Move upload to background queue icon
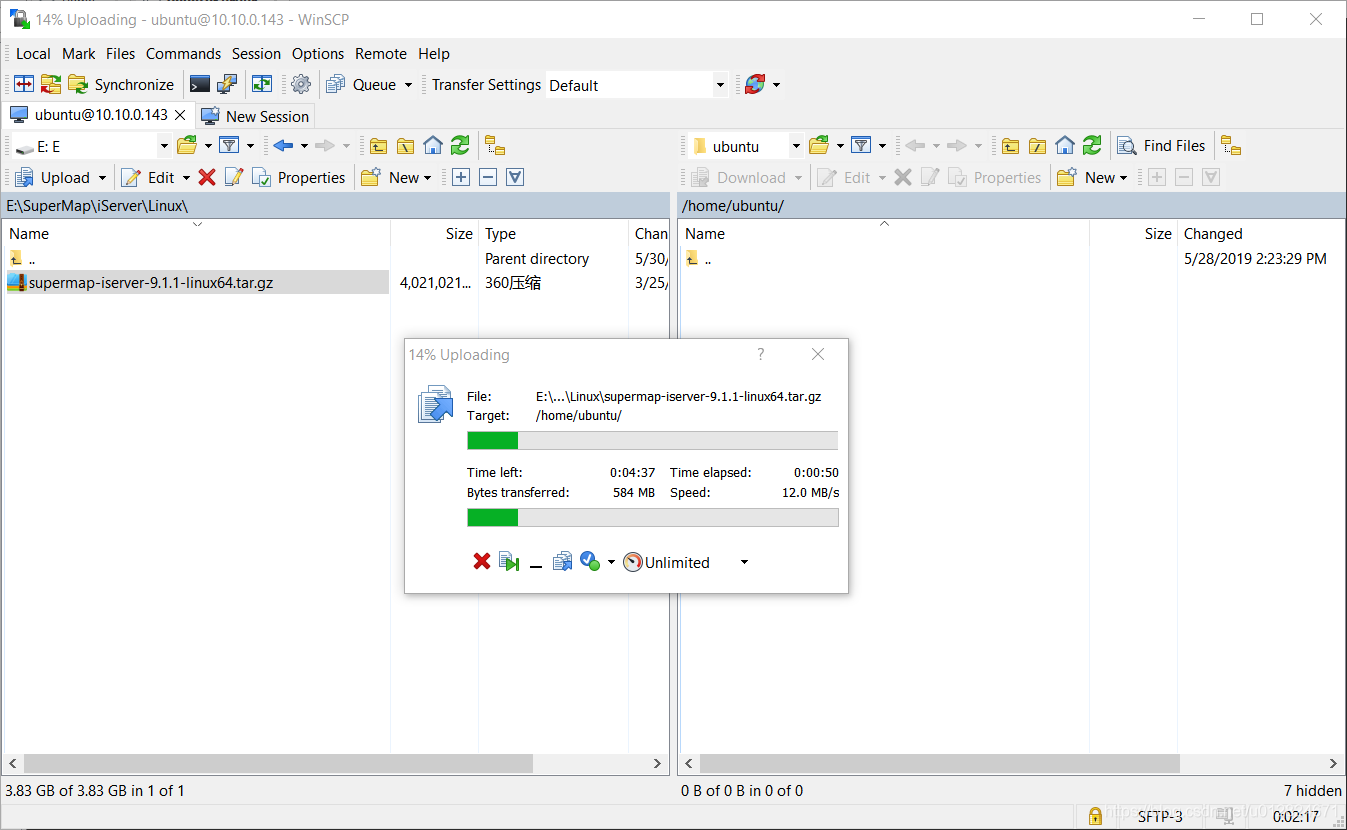Screen dimensions: 1347x830 563,562
